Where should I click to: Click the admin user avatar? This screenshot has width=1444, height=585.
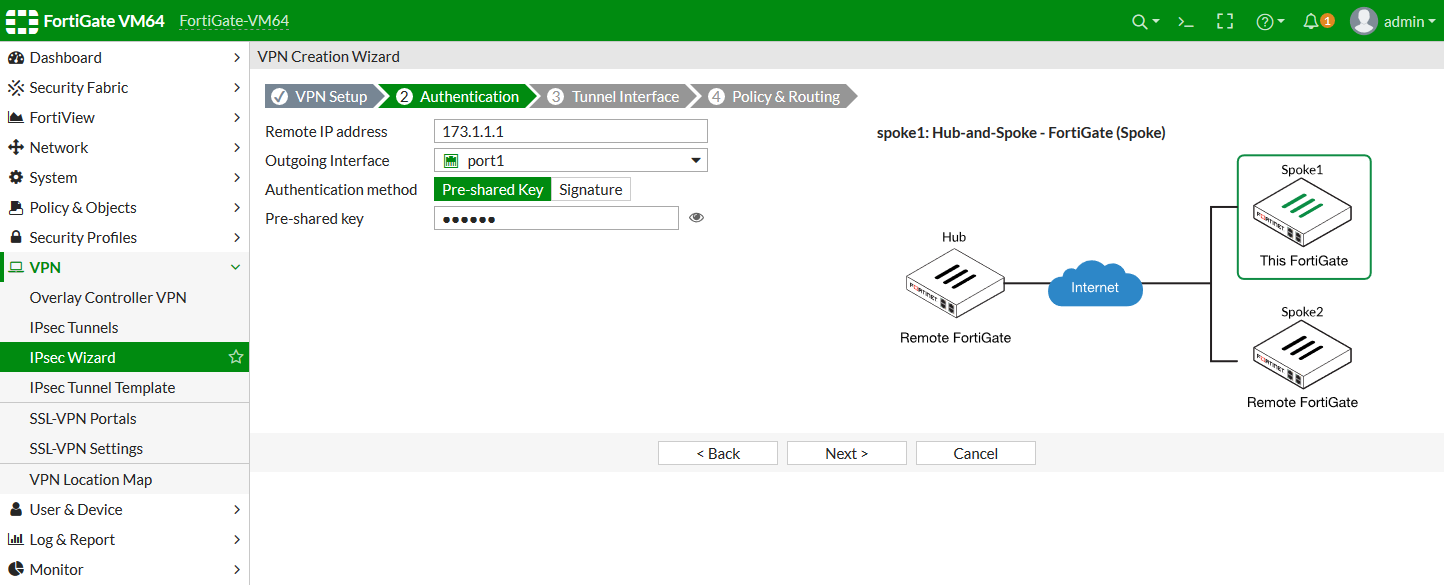1364,21
